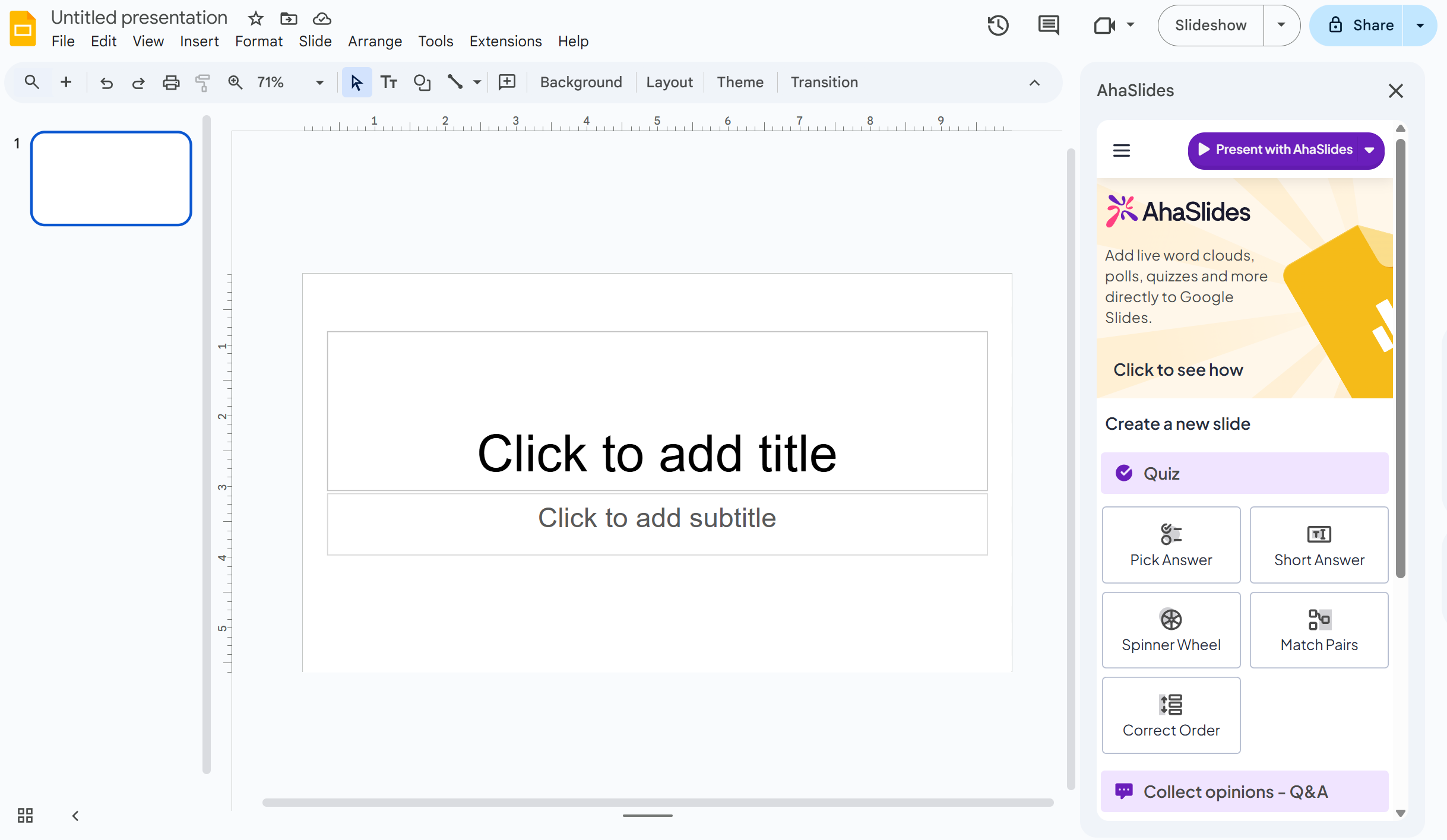Image resolution: width=1447 pixels, height=840 pixels.
Task: Click Present with AhaSlides button
Action: click(1277, 150)
